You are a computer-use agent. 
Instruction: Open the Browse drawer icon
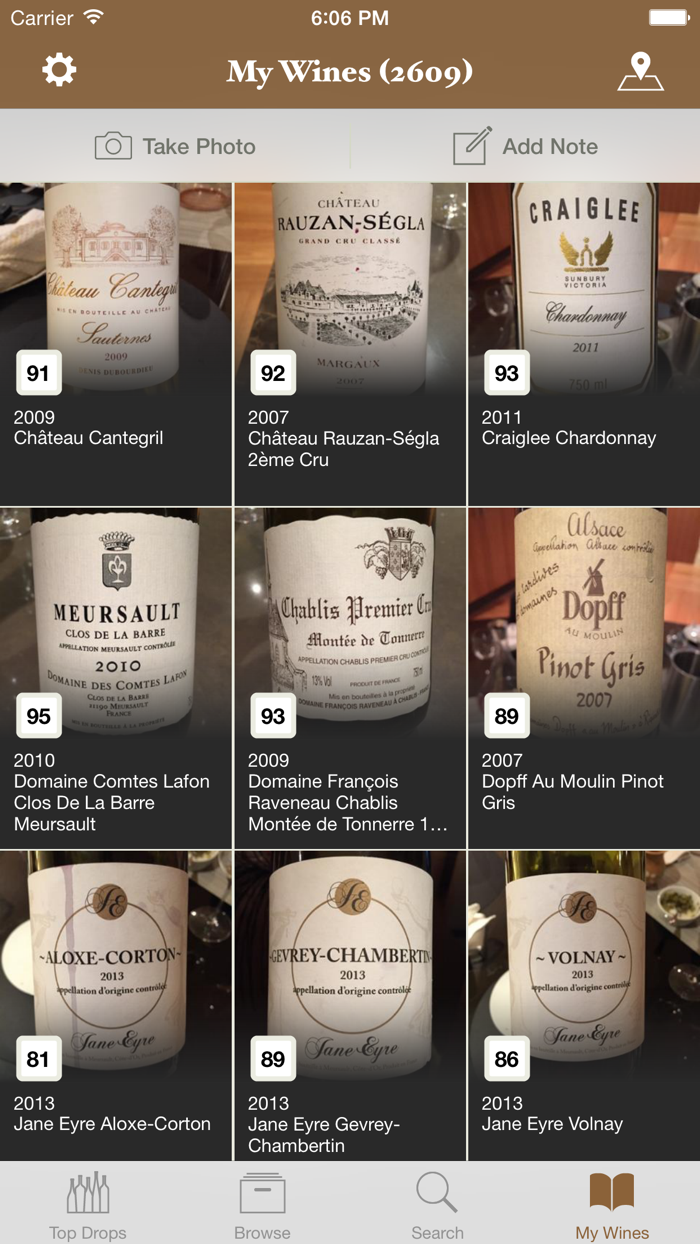coord(262,1192)
